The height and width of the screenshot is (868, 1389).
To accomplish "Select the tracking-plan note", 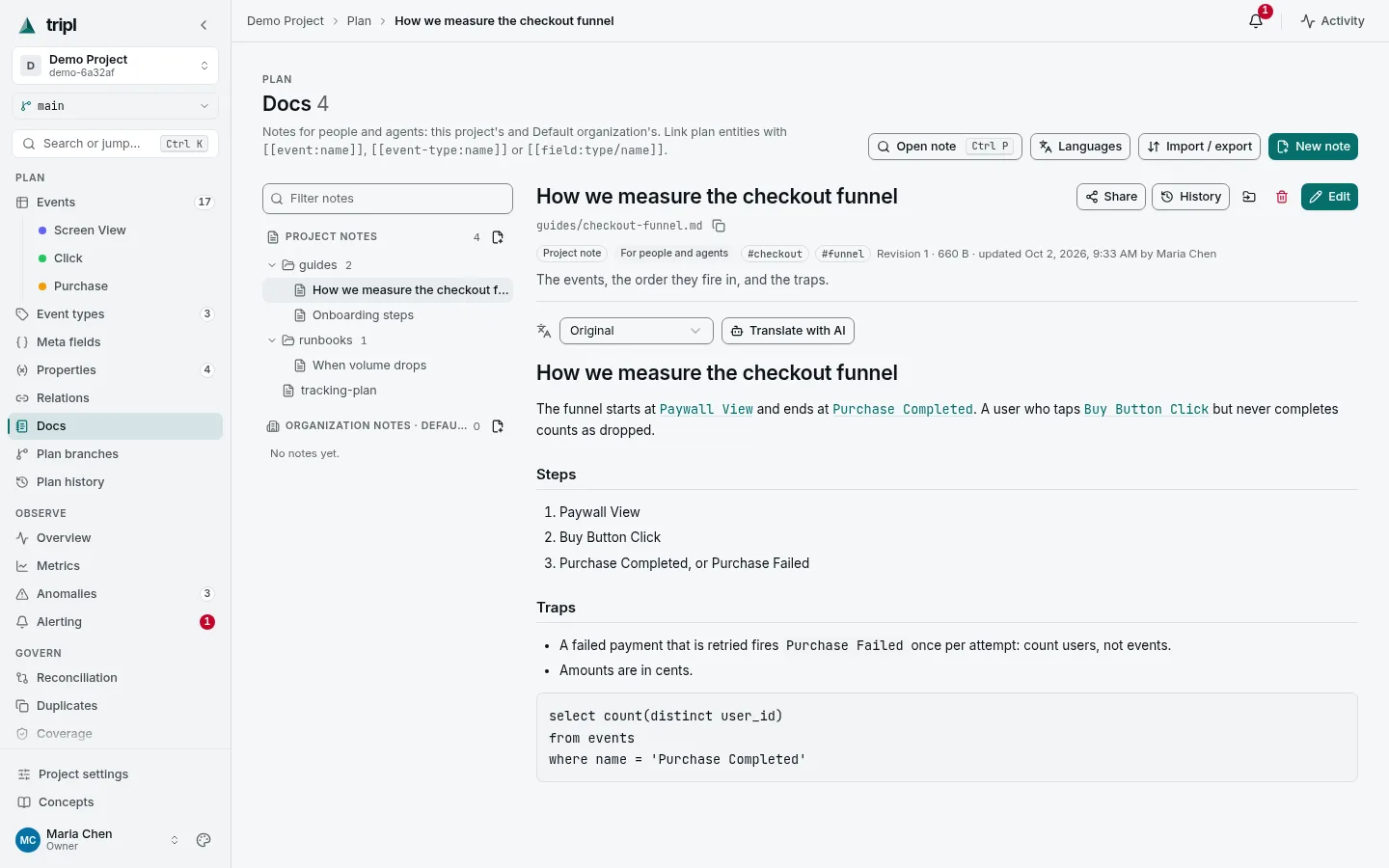I will 388,391.
